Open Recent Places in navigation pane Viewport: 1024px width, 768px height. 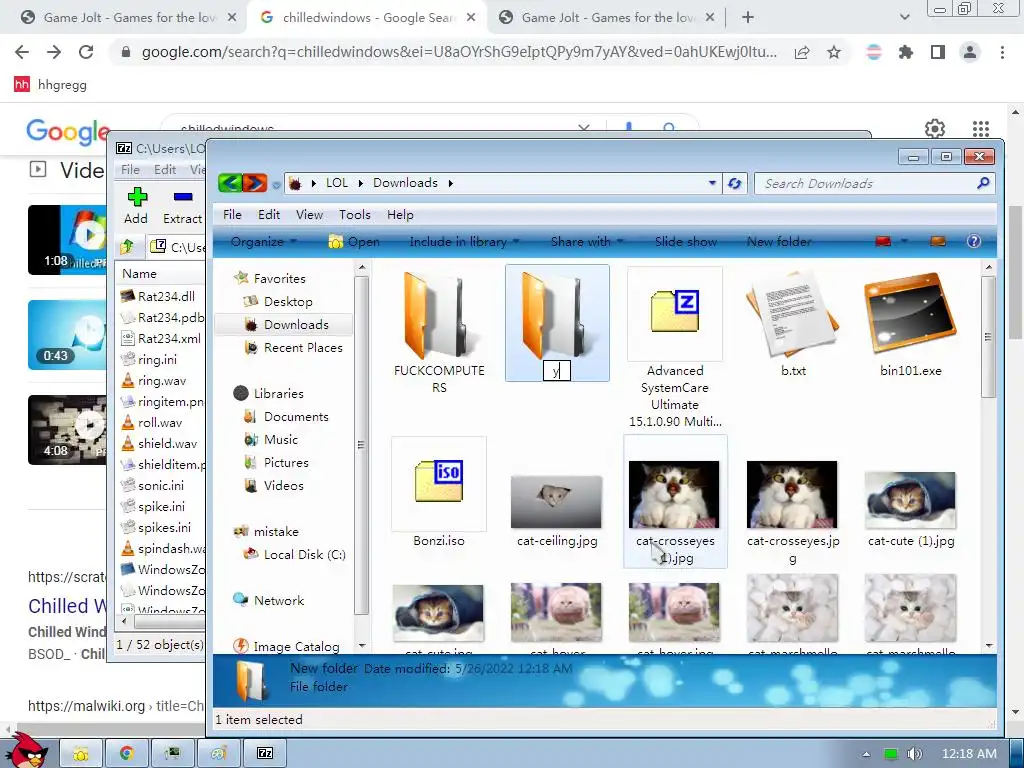tap(303, 348)
